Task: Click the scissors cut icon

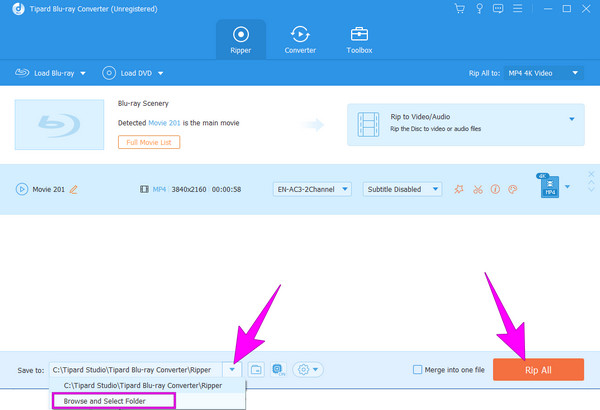Action: [x=478, y=189]
